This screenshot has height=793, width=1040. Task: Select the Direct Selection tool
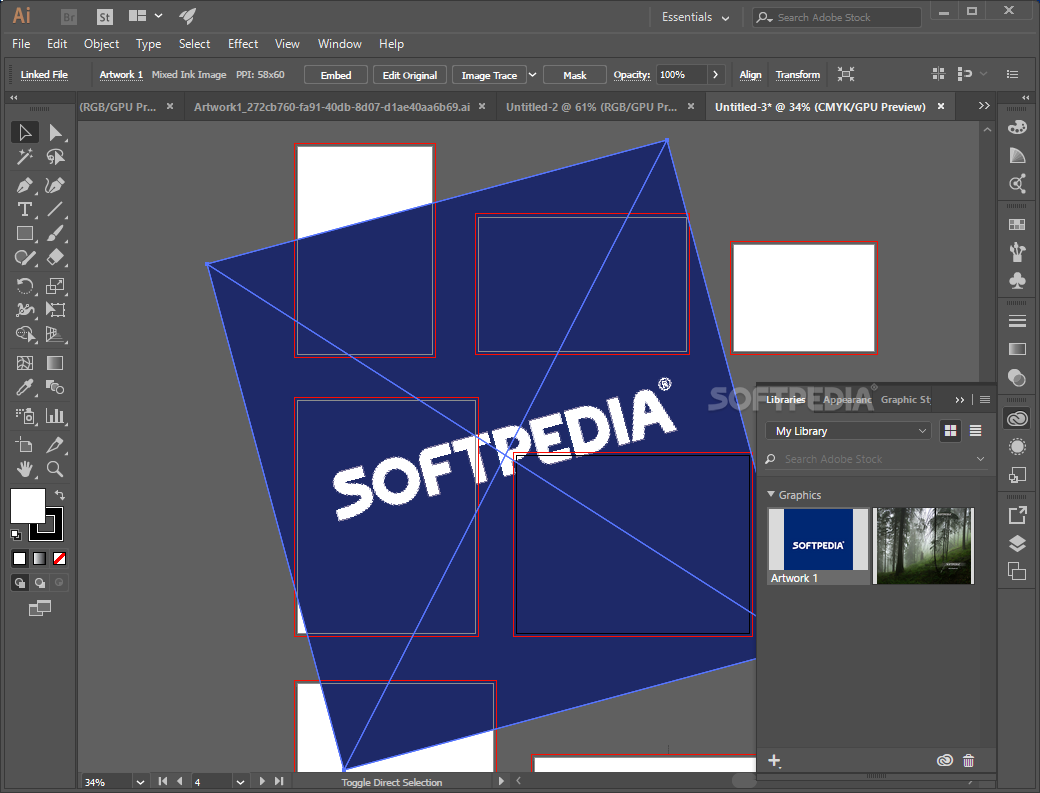pos(55,133)
